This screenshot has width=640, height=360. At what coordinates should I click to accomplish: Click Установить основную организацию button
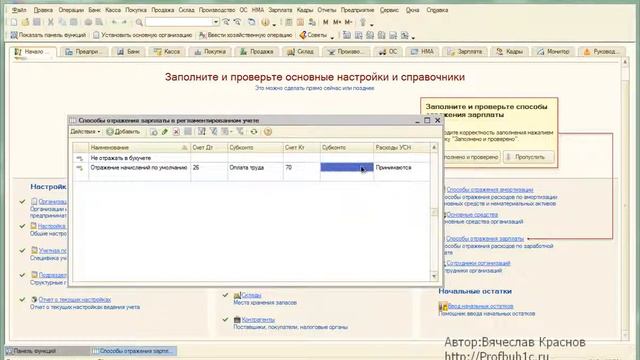(142, 35)
